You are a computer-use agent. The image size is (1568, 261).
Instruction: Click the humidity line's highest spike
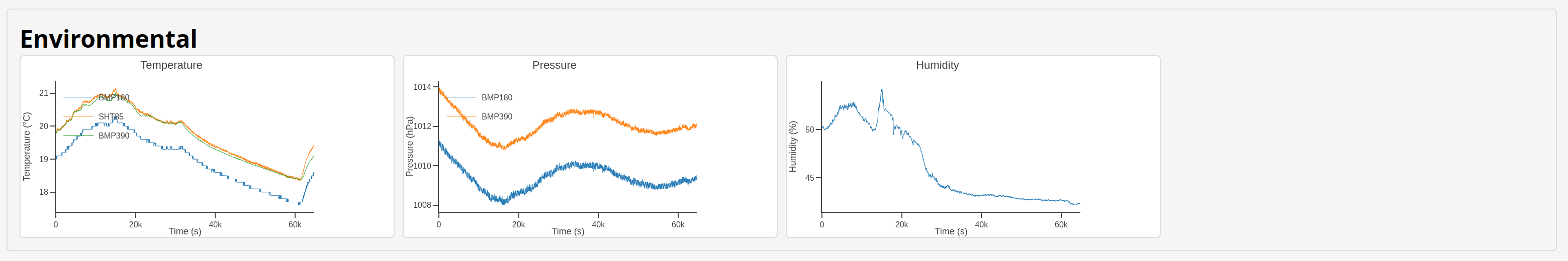pyautogui.click(x=881, y=89)
